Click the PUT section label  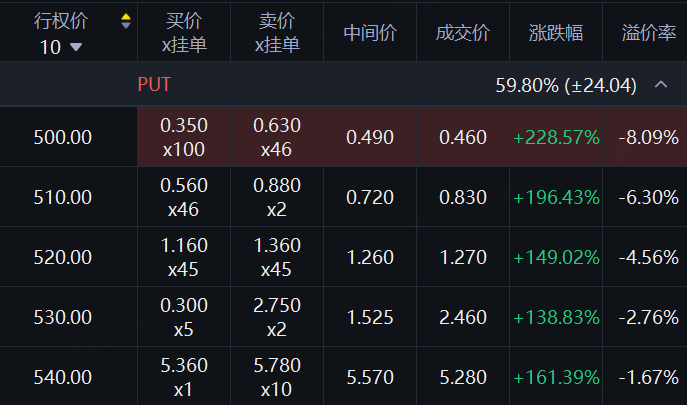tap(154, 85)
